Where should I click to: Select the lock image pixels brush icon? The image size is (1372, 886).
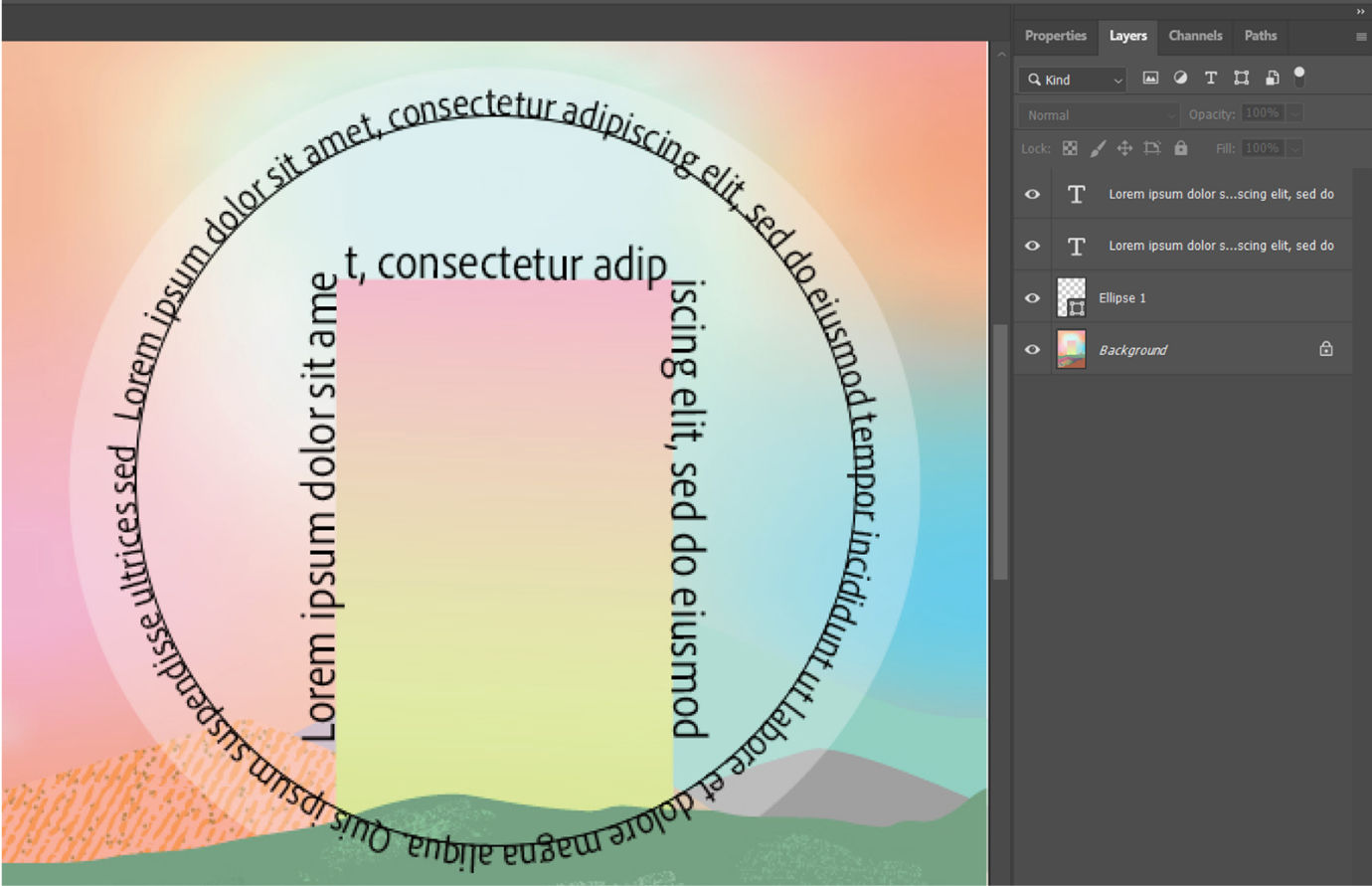pos(1098,147)
